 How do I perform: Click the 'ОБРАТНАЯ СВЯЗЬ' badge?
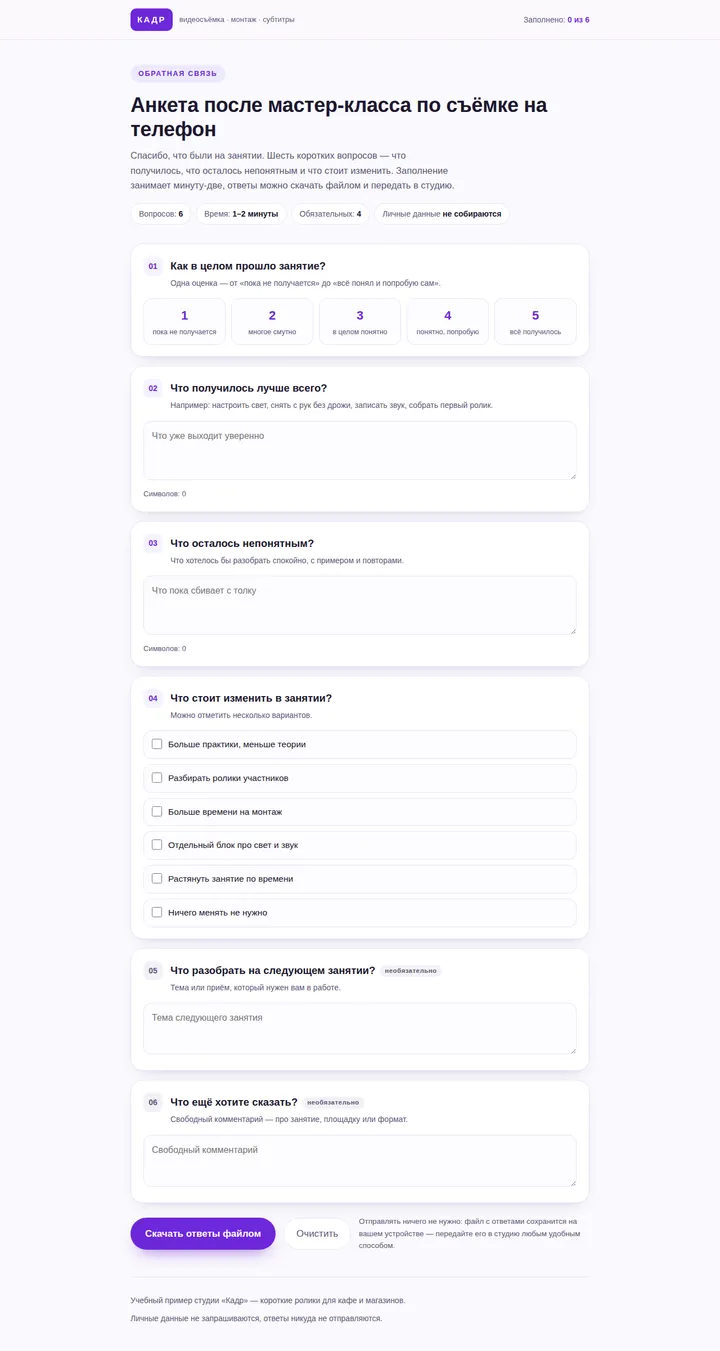pyautogui.click(x=178, y=74)
